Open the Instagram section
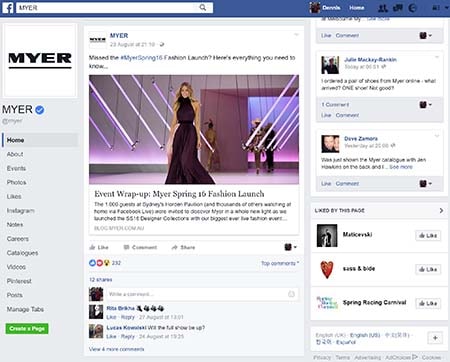 [x=20, y=211]
